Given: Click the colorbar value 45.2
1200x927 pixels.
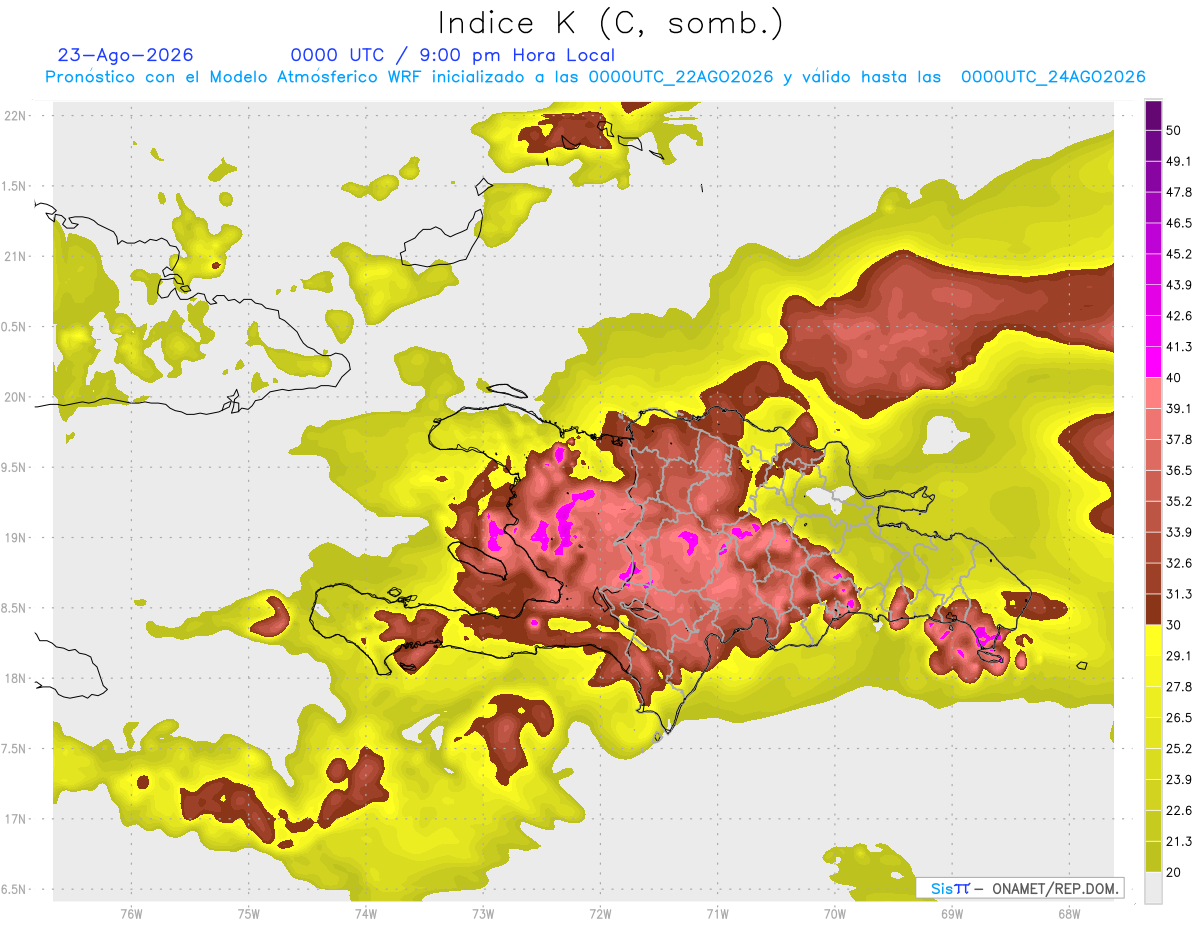Looking at the screenshot, I should (1178, 254).
